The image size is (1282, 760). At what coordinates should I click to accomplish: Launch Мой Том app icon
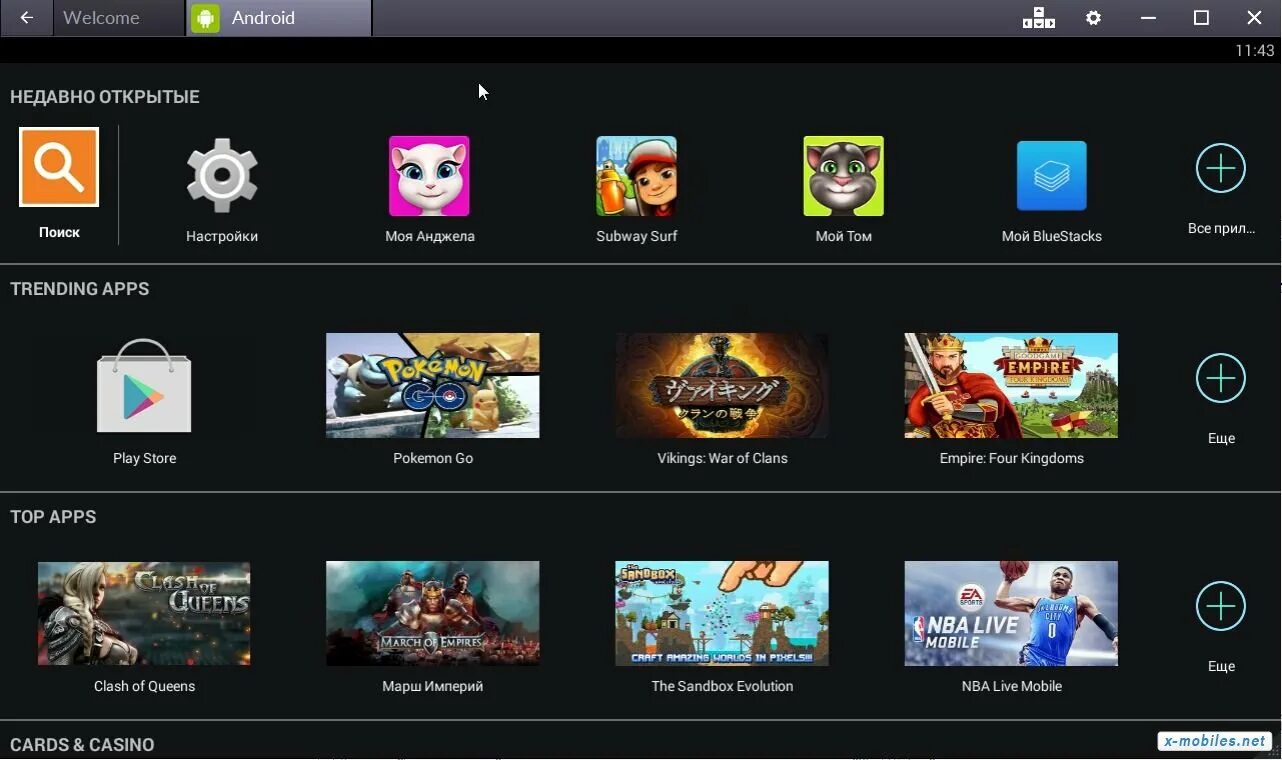[843, 176]
